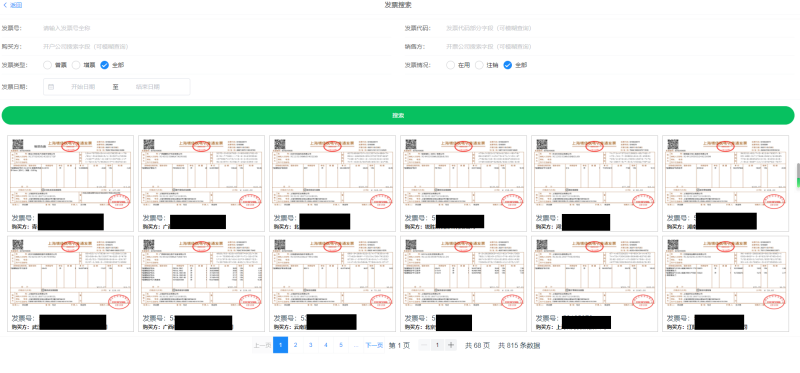Viewport: 800px width, 373px height.
Task: Click the 上一页 pagination button
Action: coord(262,345)
